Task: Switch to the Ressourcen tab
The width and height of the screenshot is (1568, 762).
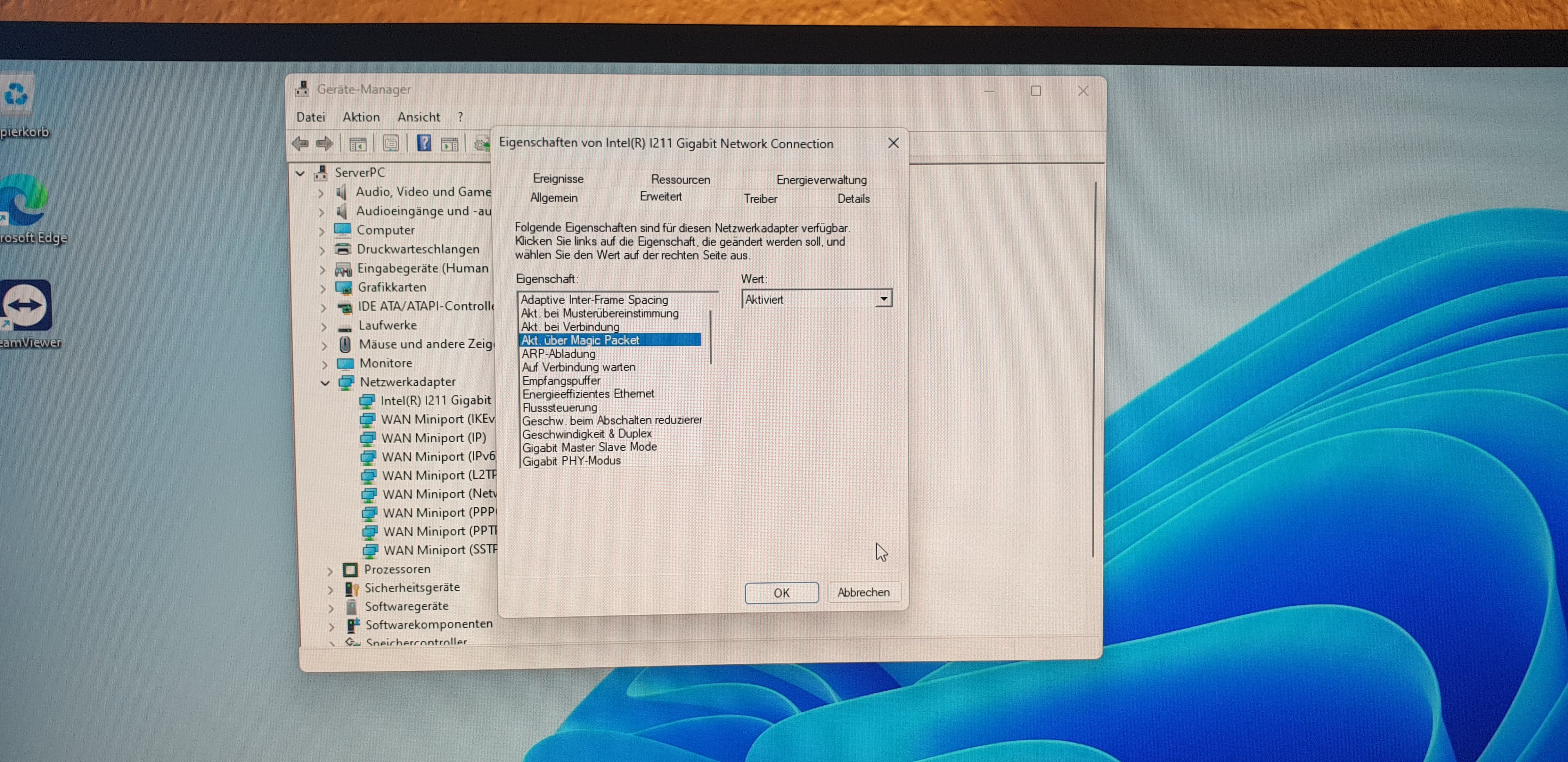Action: pyautogui.click(x=681, y=180)
